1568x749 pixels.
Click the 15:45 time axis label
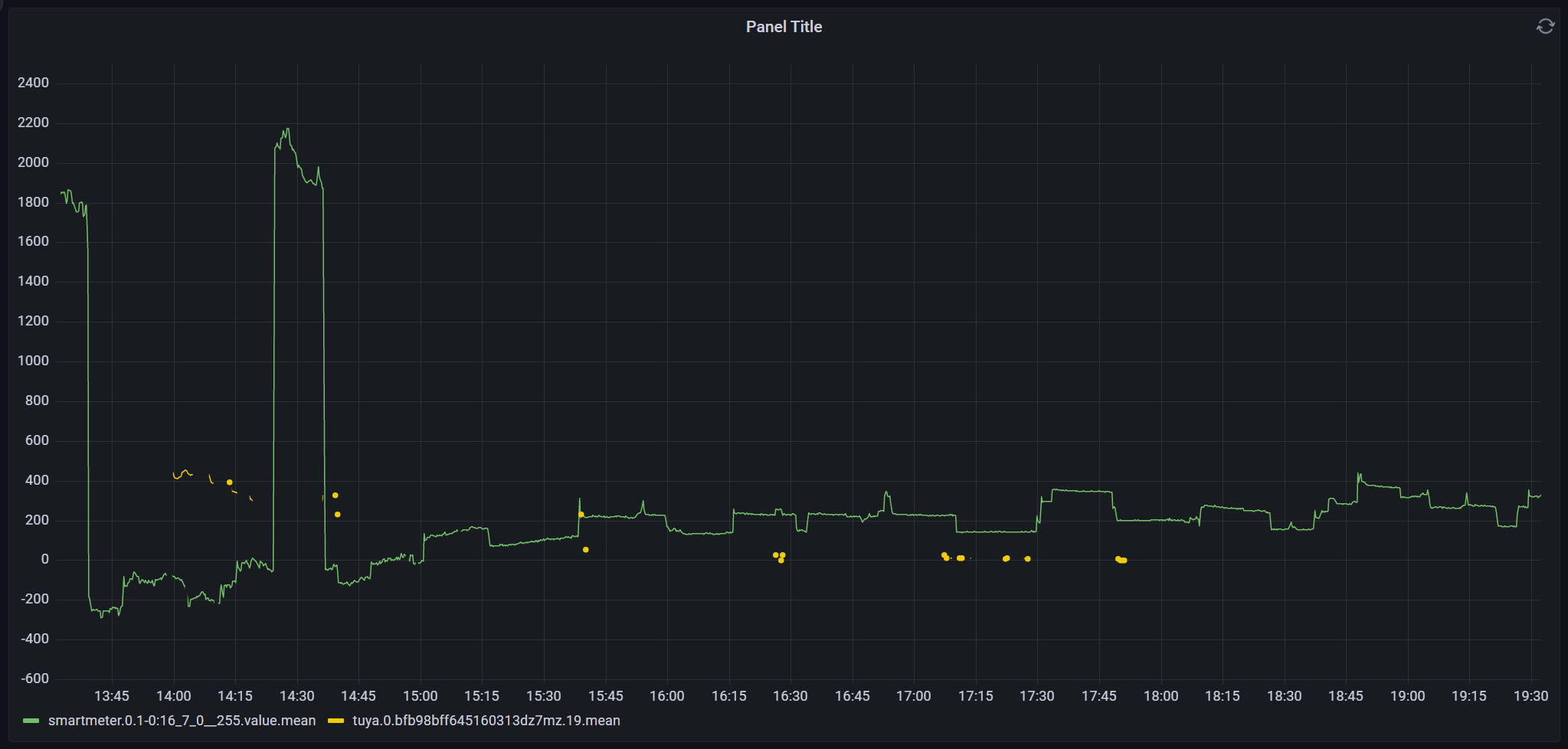tap(606, 696)
